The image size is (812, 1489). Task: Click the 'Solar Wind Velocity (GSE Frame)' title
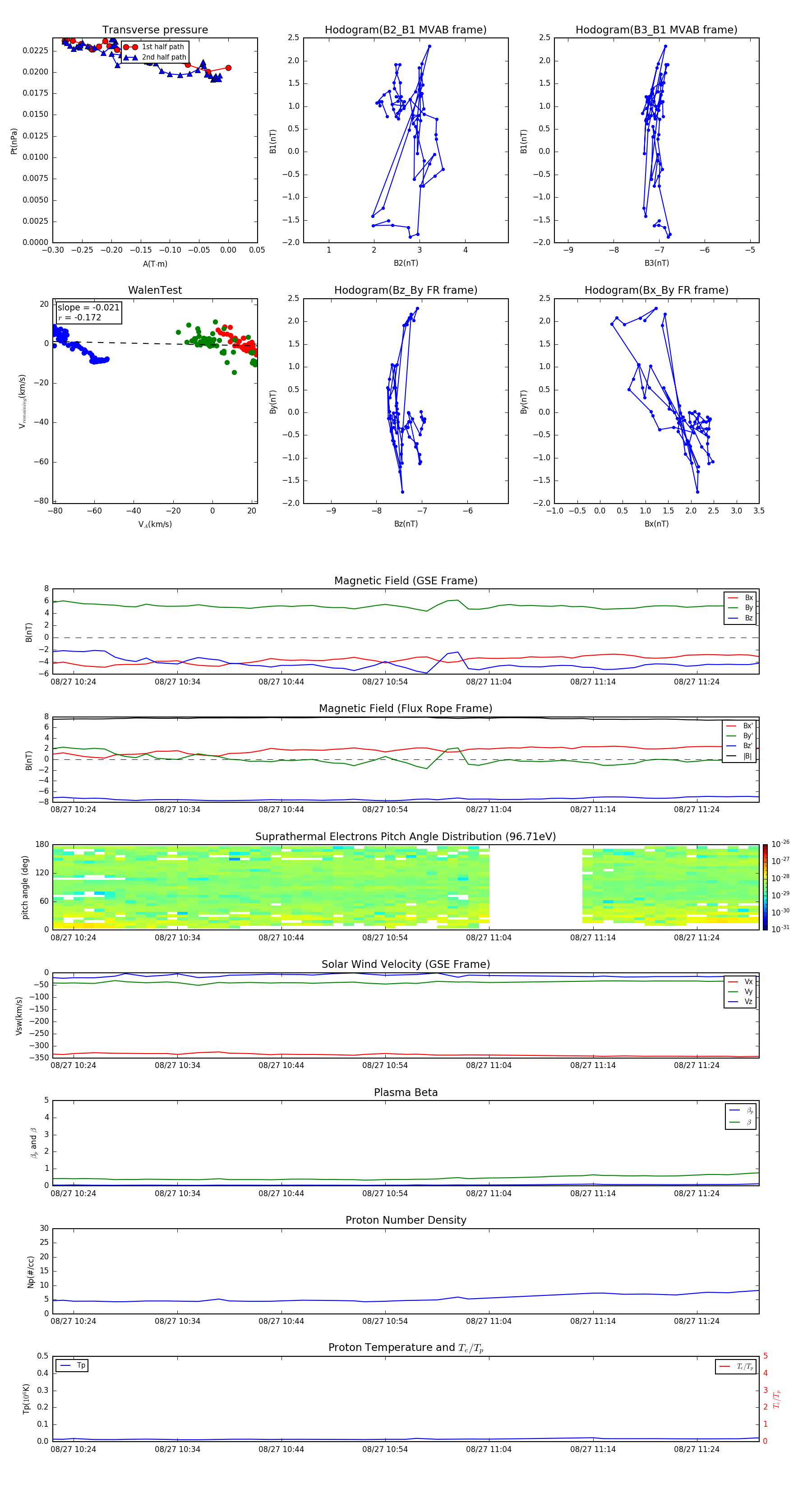406,965
